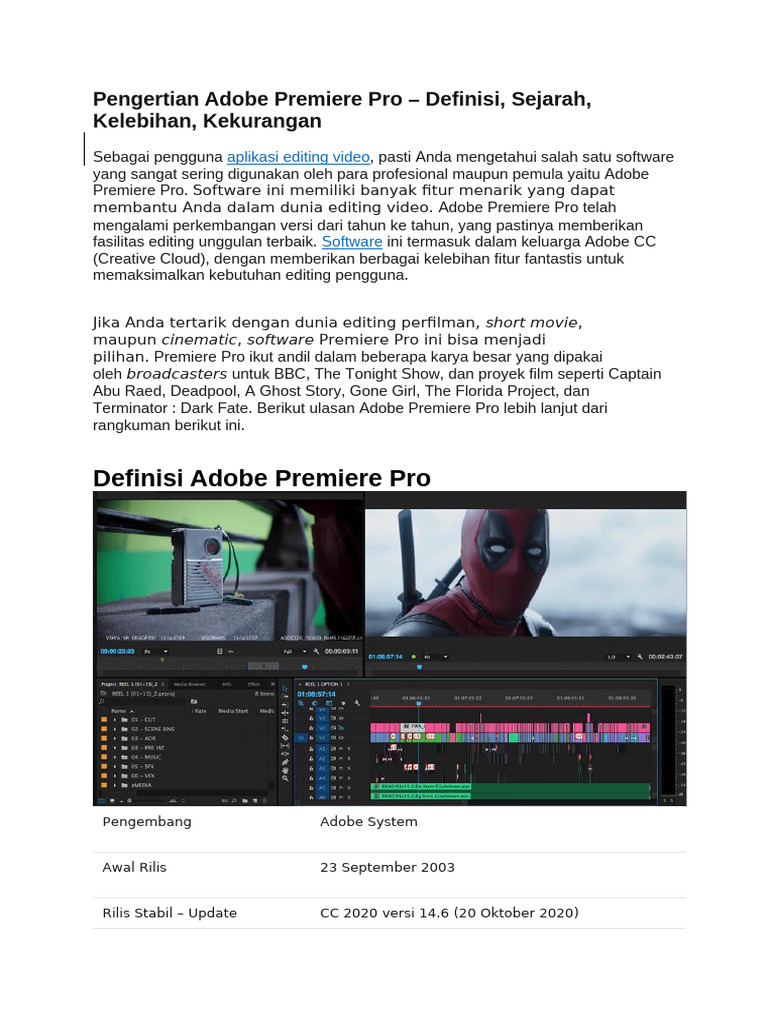Click source monitor timecode 00:00:23:23
This screenshot has height=1024, width=768.
coord(117,651)
